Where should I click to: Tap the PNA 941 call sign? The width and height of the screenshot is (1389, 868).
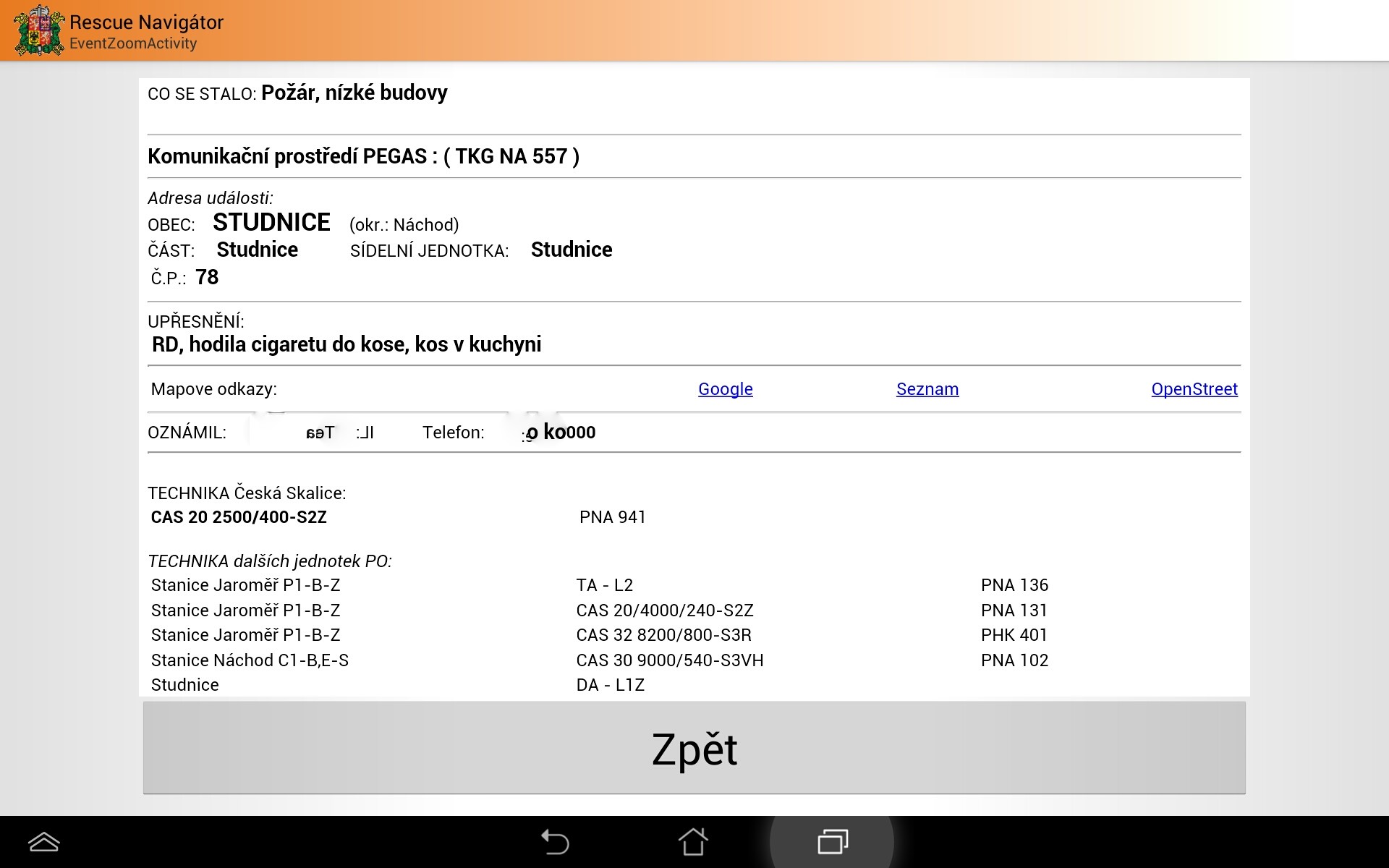[x=612, y=517]
